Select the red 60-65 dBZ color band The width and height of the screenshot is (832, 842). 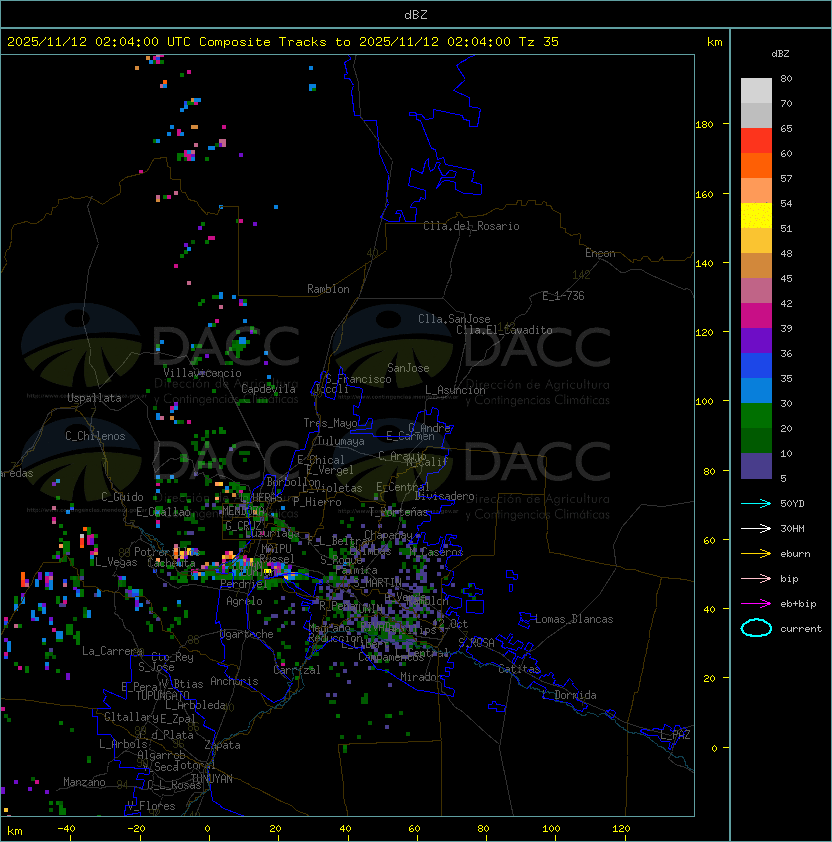[756, 141]
